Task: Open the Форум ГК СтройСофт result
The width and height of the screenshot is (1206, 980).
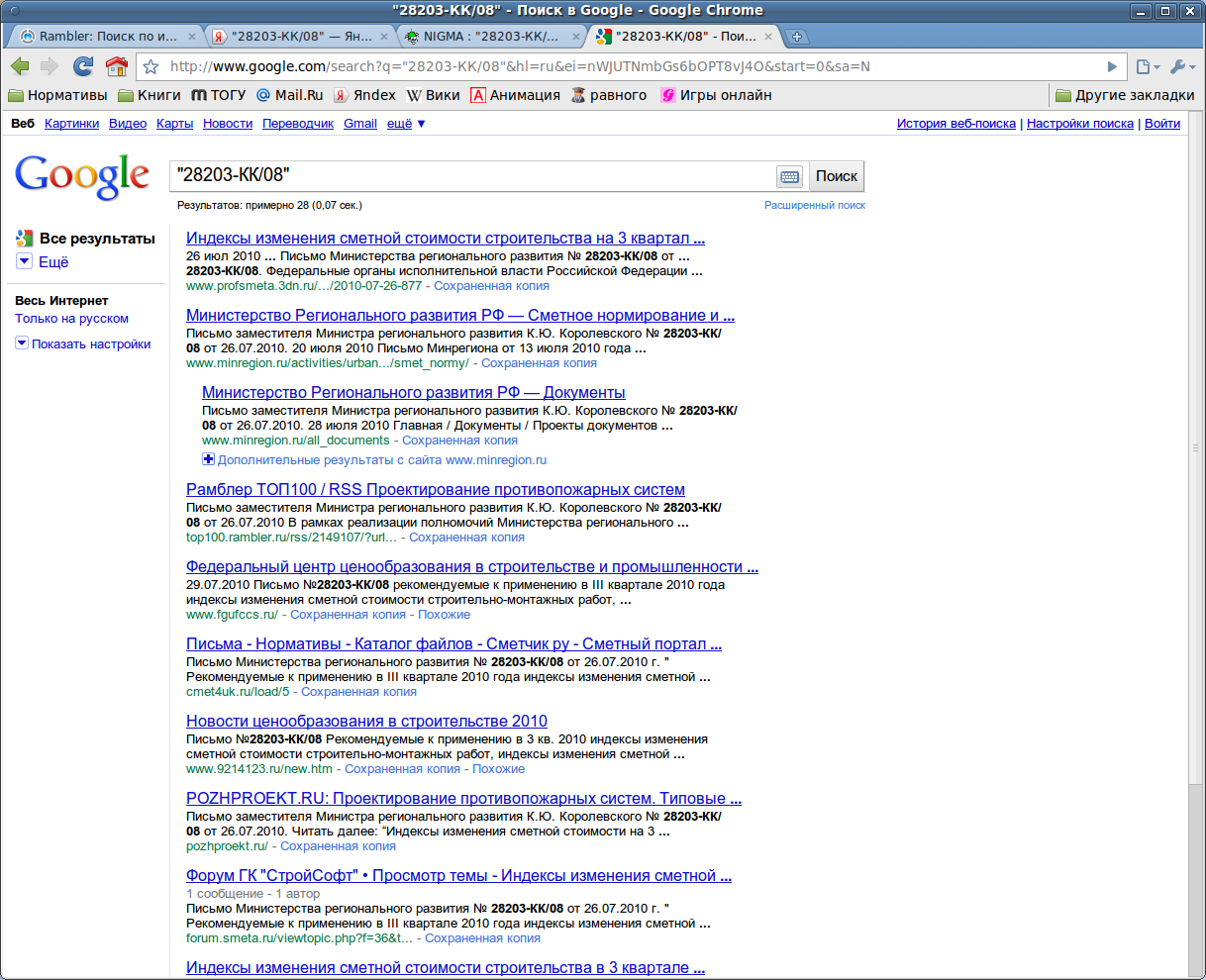Action: coord(458,876)
